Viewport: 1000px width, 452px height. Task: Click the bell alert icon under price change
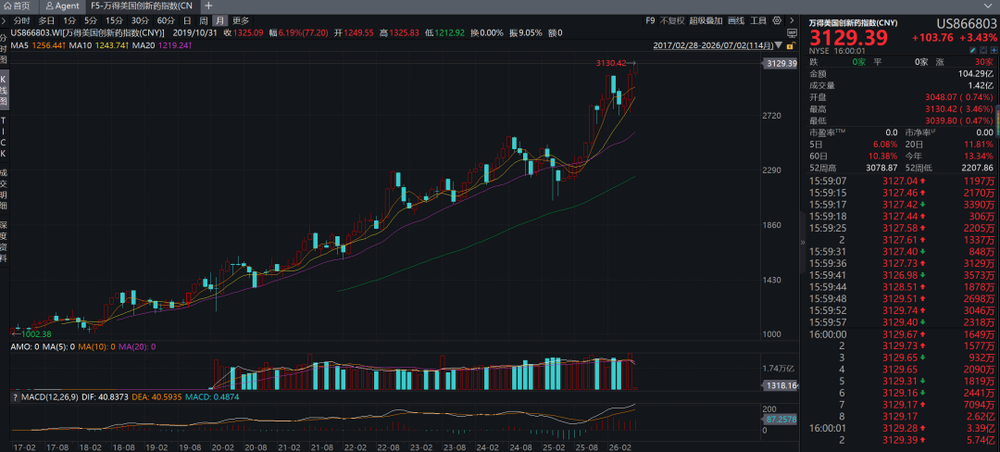[983, 50]
